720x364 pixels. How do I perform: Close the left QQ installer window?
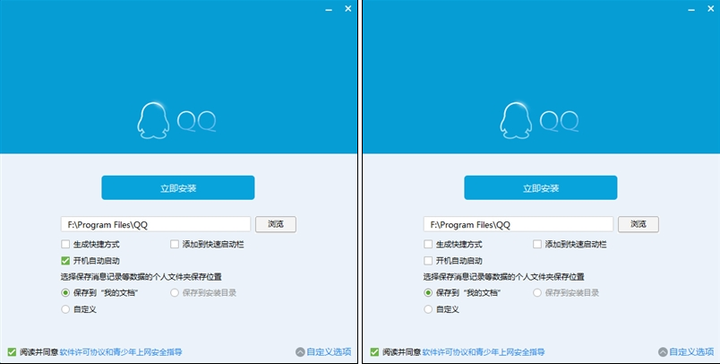tap(348, 8)
